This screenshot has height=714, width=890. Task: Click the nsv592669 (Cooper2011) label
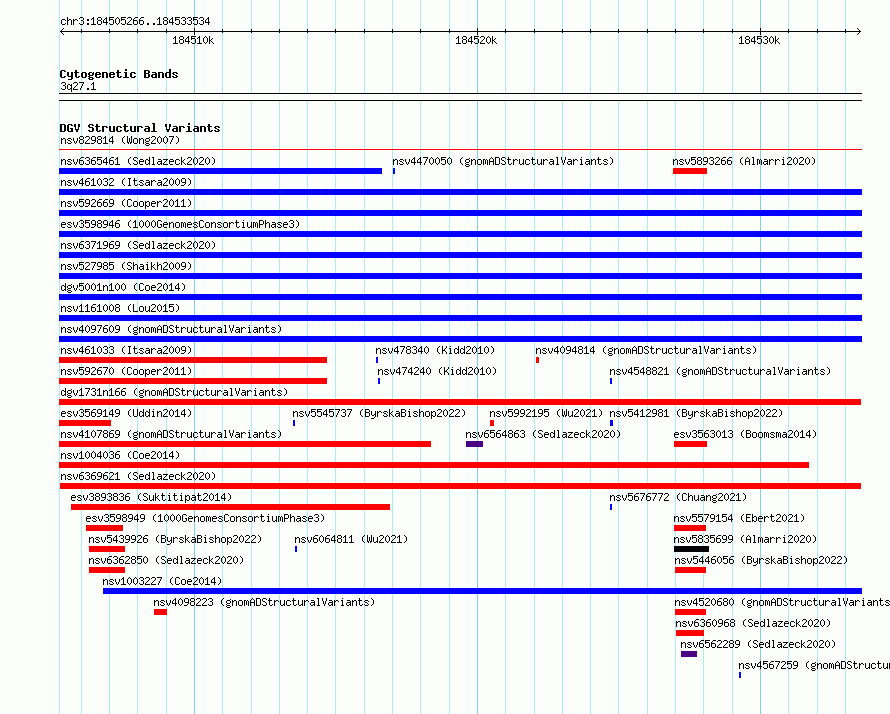pyautogui.click(x=126, y=203)
